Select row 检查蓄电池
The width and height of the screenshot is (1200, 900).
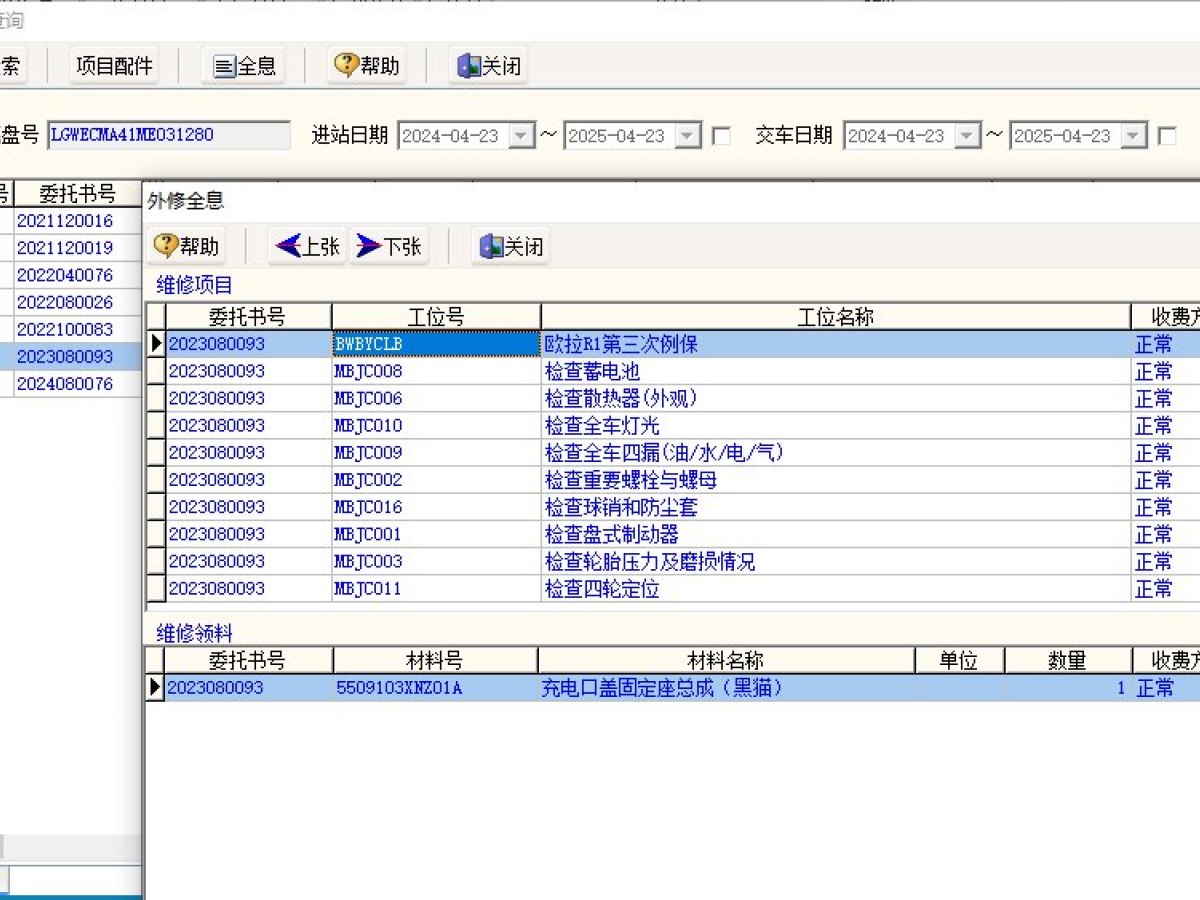(836, 371)
